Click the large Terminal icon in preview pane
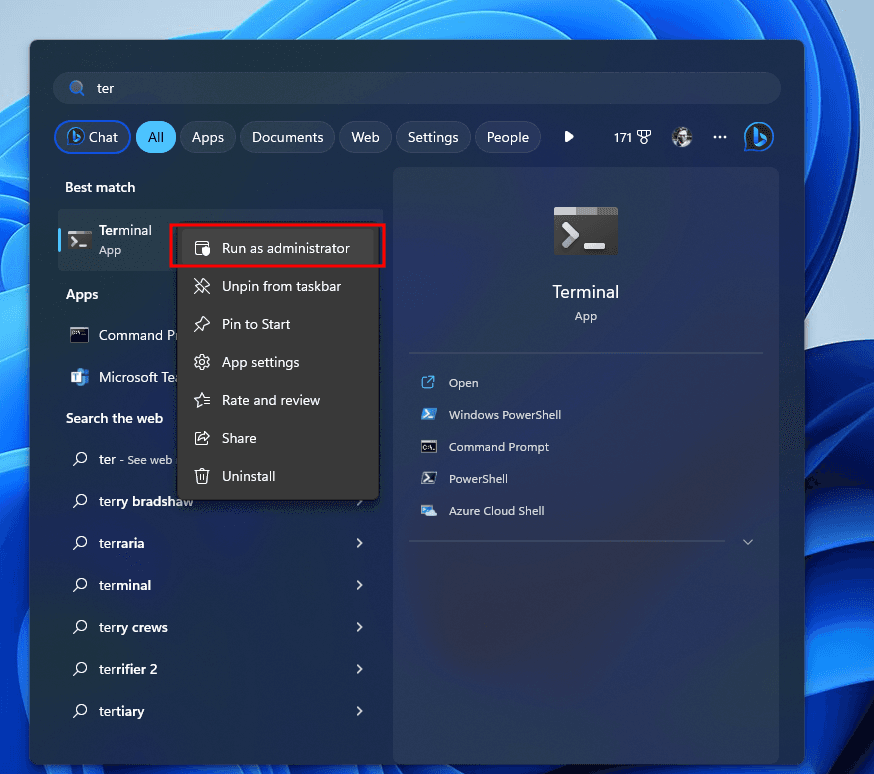874x774 pixels. pyautogui.click(x=585, y=231)
